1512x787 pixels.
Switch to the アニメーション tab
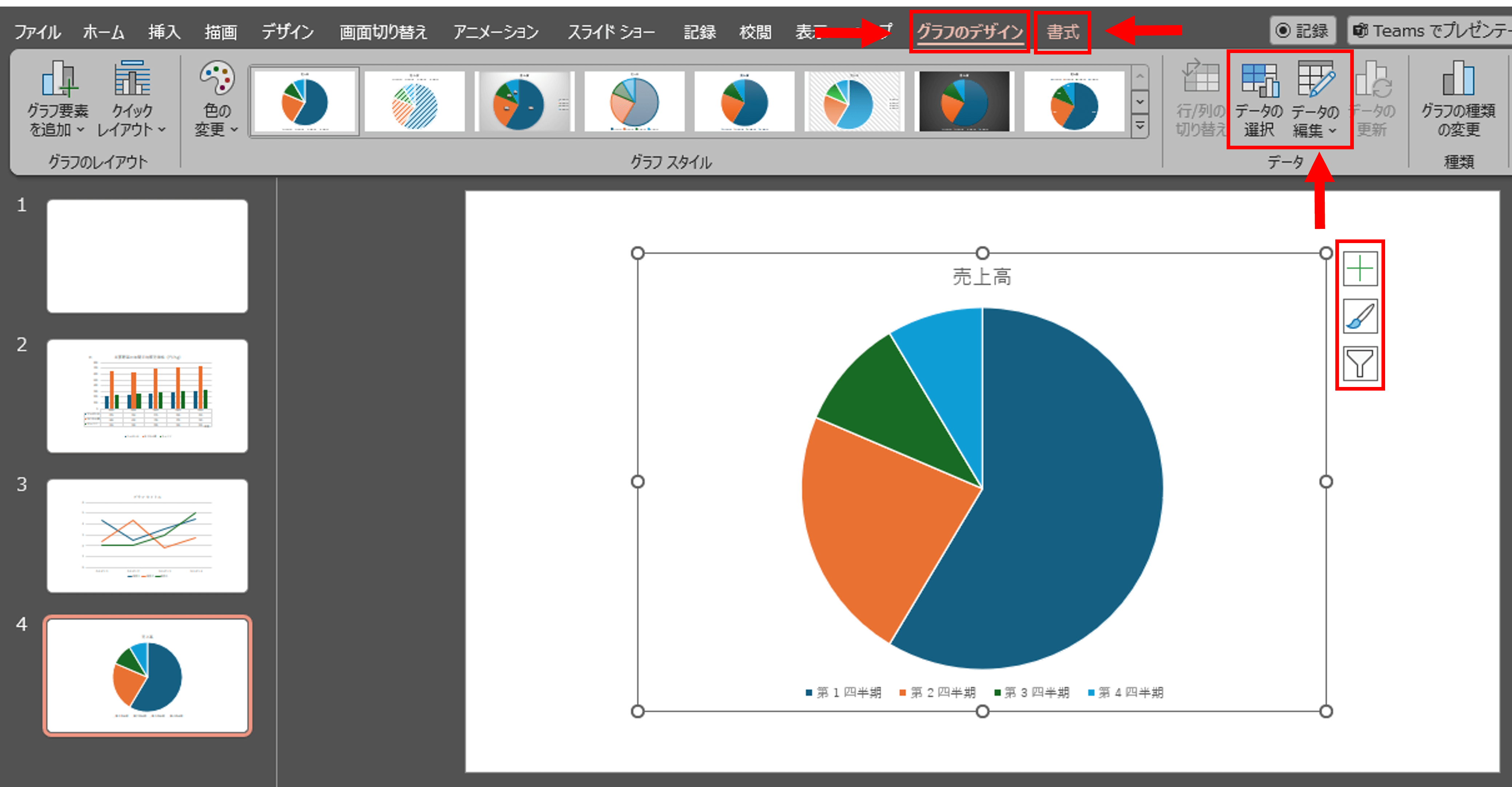pyautogui.click(x=496, y=32)
